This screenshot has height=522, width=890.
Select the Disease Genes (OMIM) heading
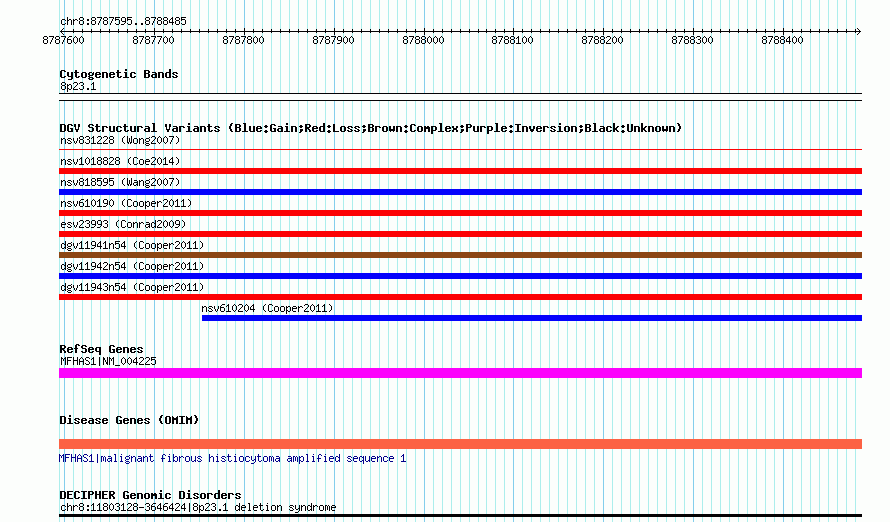tap(129, 420)
